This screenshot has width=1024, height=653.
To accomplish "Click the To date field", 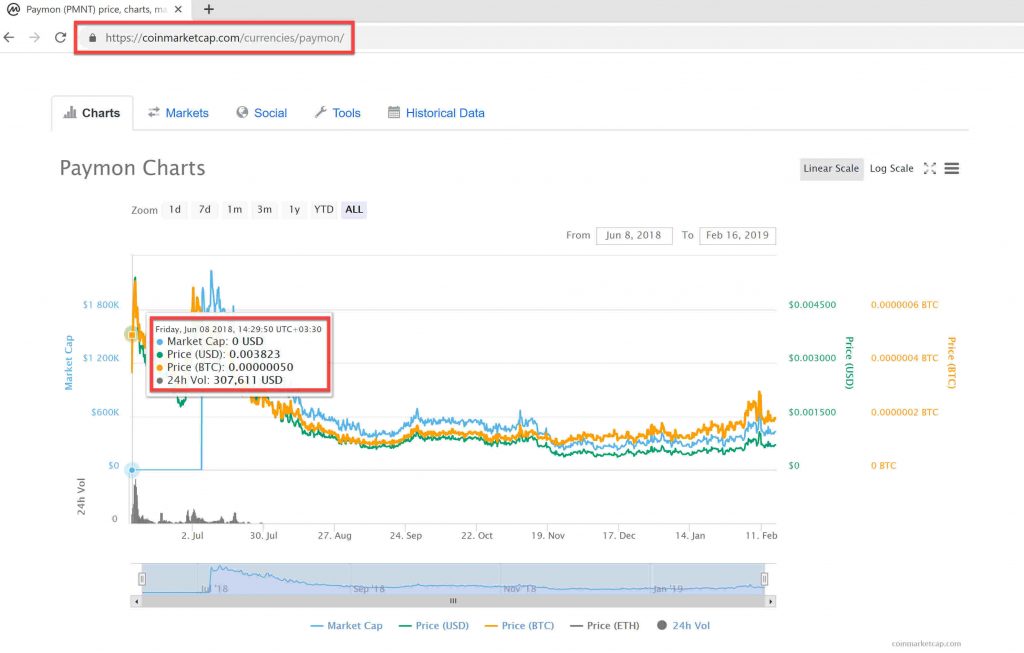I will (737, 236).
